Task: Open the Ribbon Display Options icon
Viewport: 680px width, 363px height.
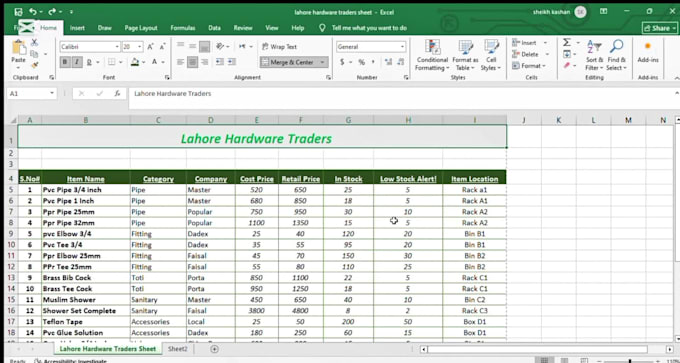Action: (x=603, y=12)
